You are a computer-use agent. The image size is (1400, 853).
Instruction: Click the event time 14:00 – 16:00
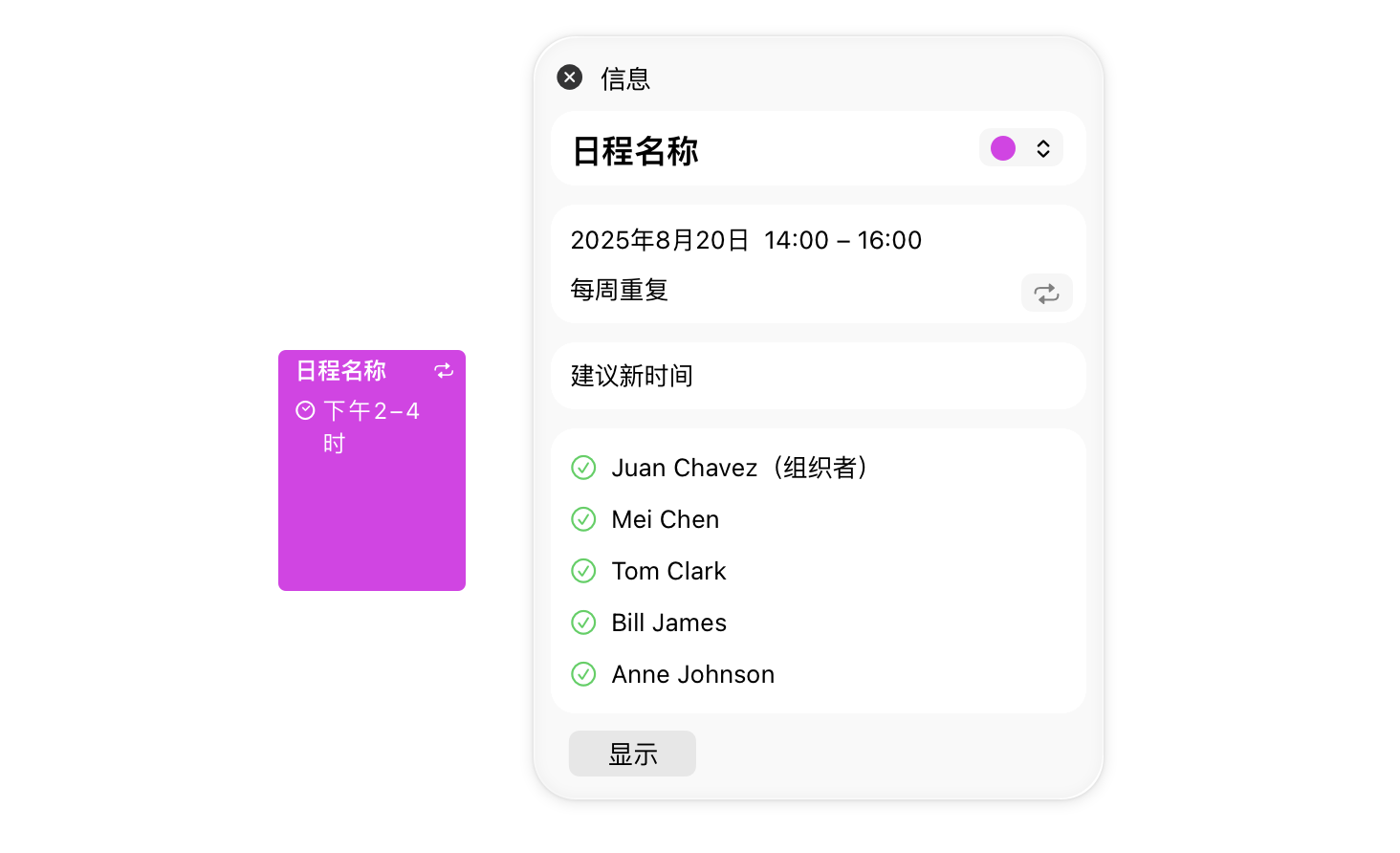842,240
